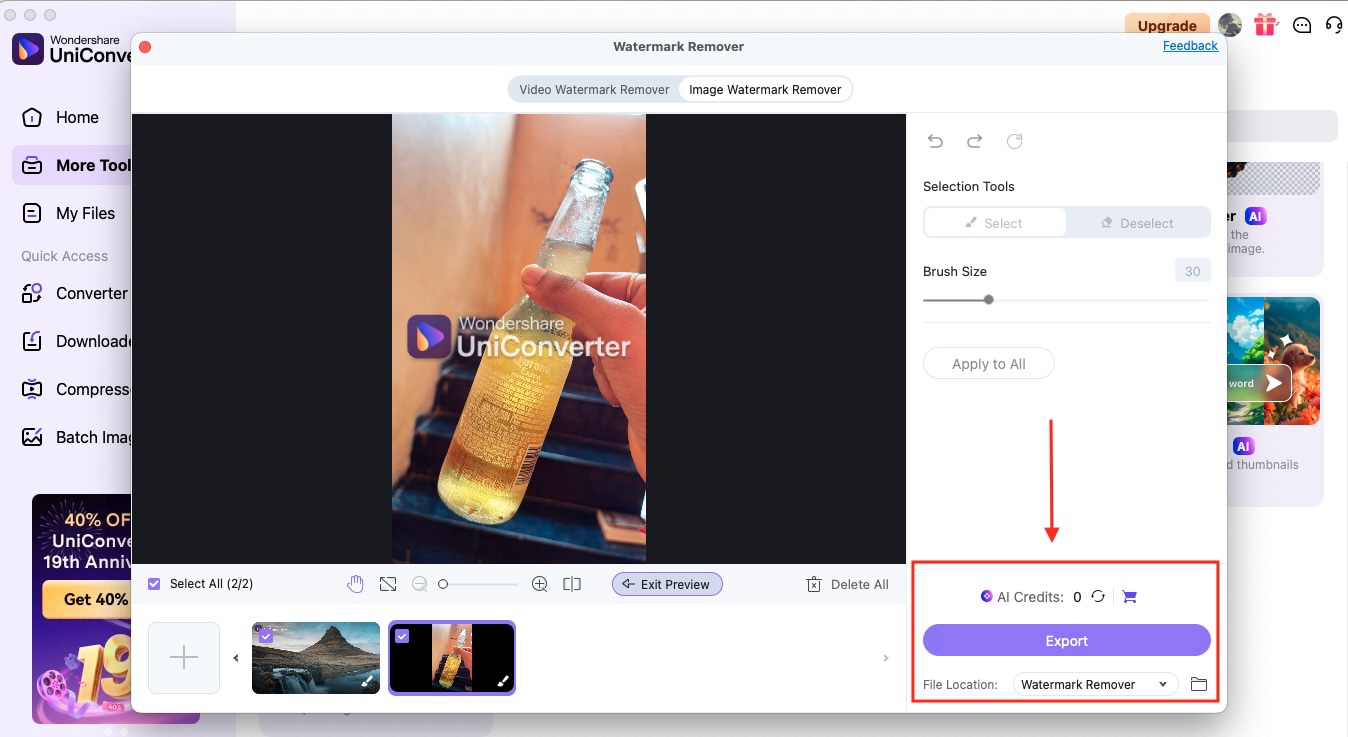This screenshot has width=1348, height=737.
Task: Open the message center chat icon
Action: point(1302,26)
